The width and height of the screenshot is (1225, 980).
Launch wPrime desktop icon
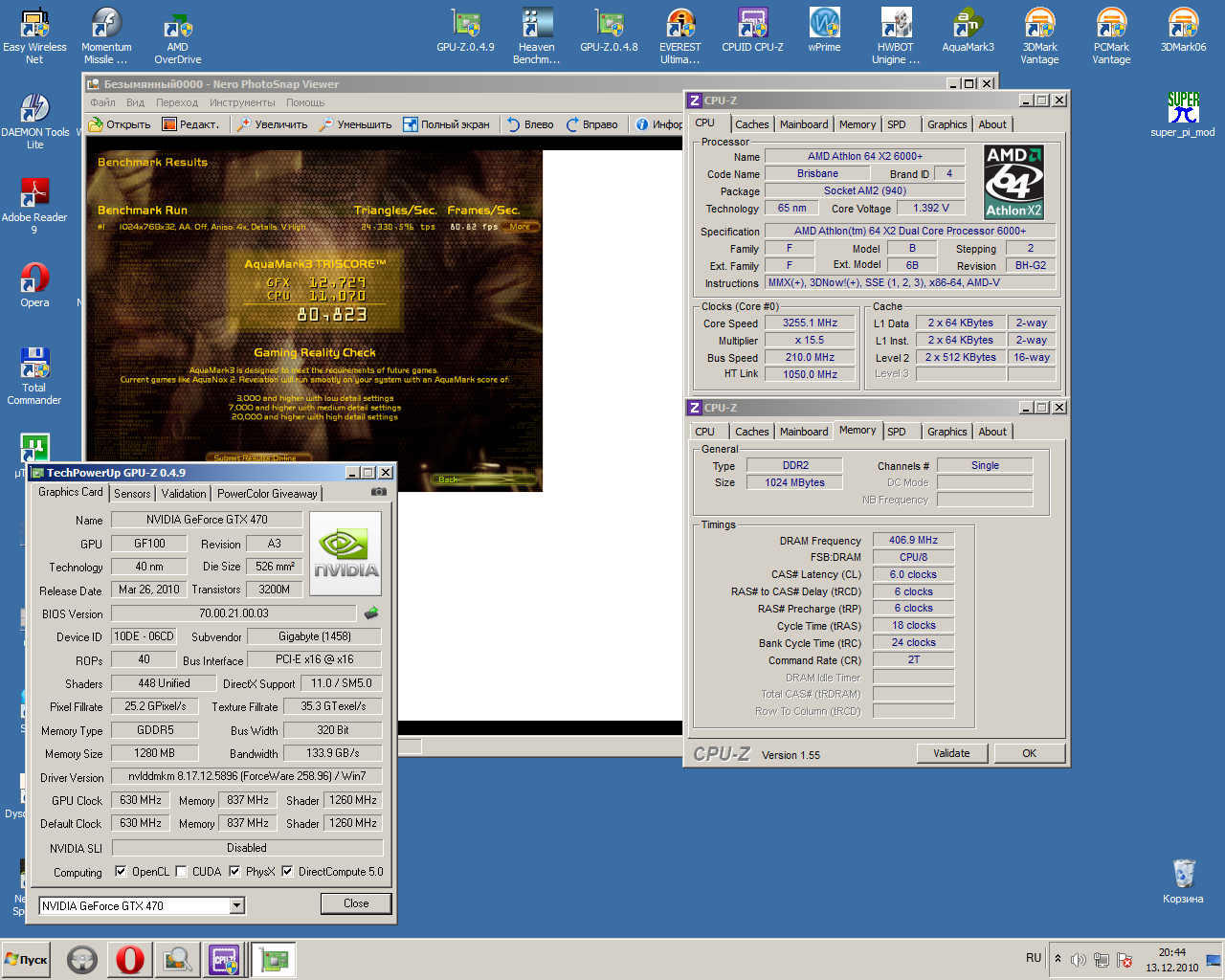tap(824, 31)
